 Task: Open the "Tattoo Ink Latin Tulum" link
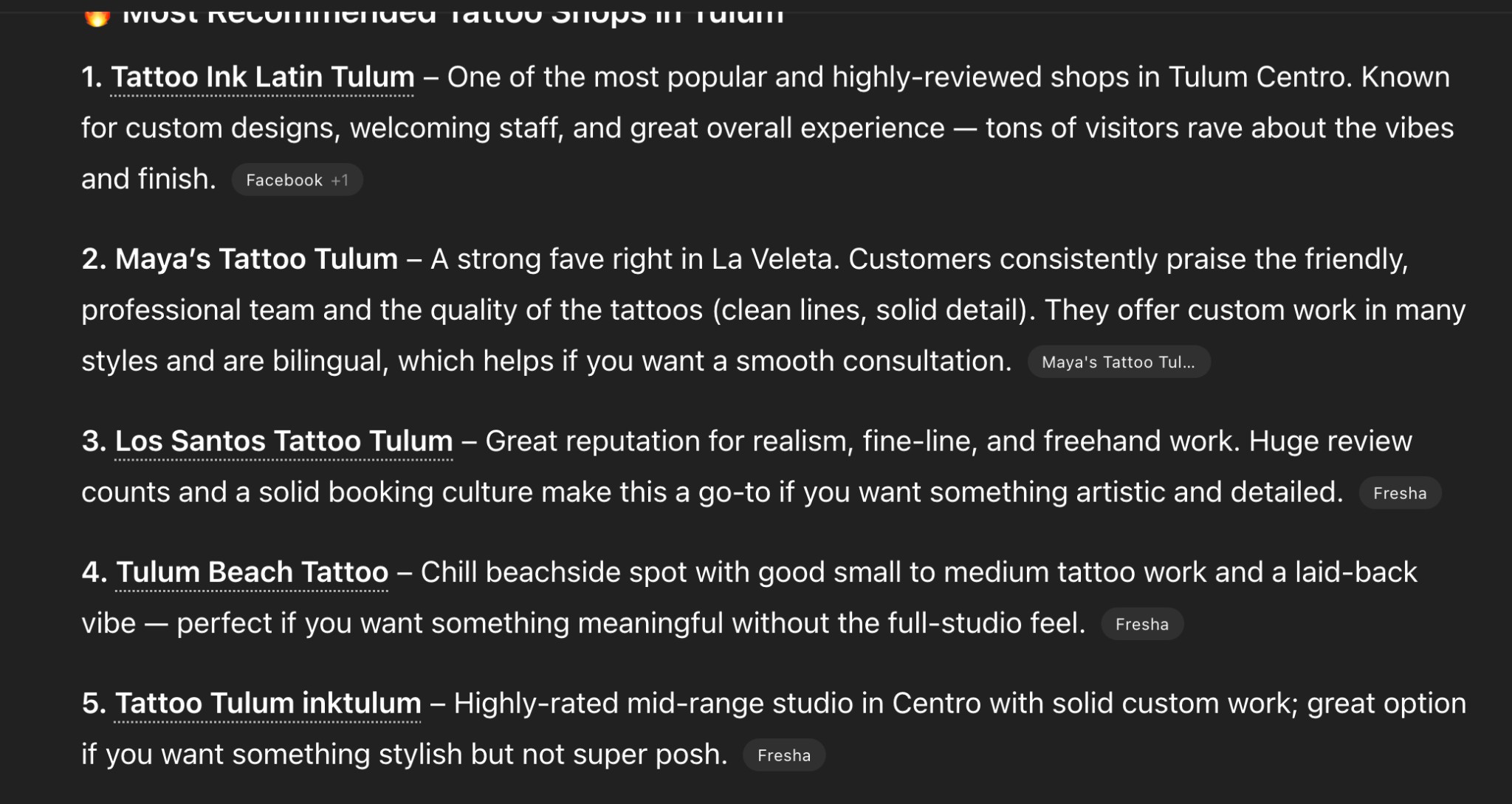pyautogui.click(x=262, y=77)
